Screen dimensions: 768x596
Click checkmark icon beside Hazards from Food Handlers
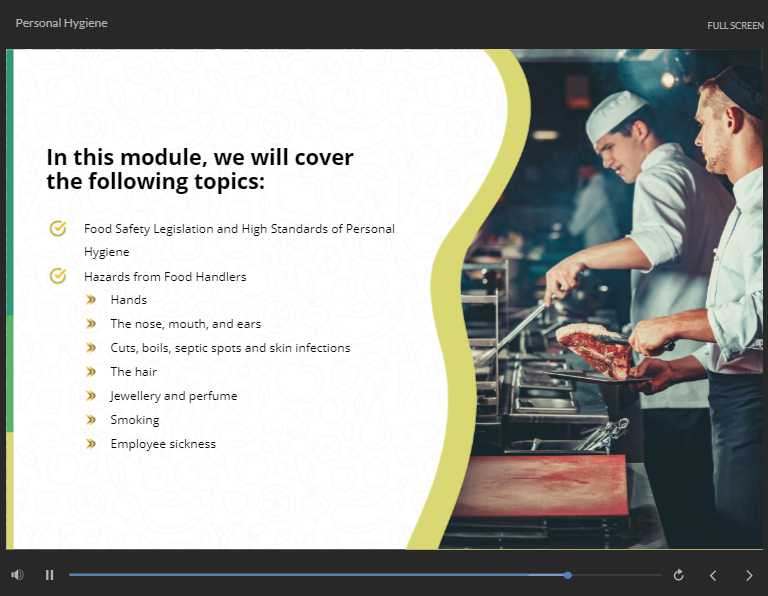coord(58,276)
